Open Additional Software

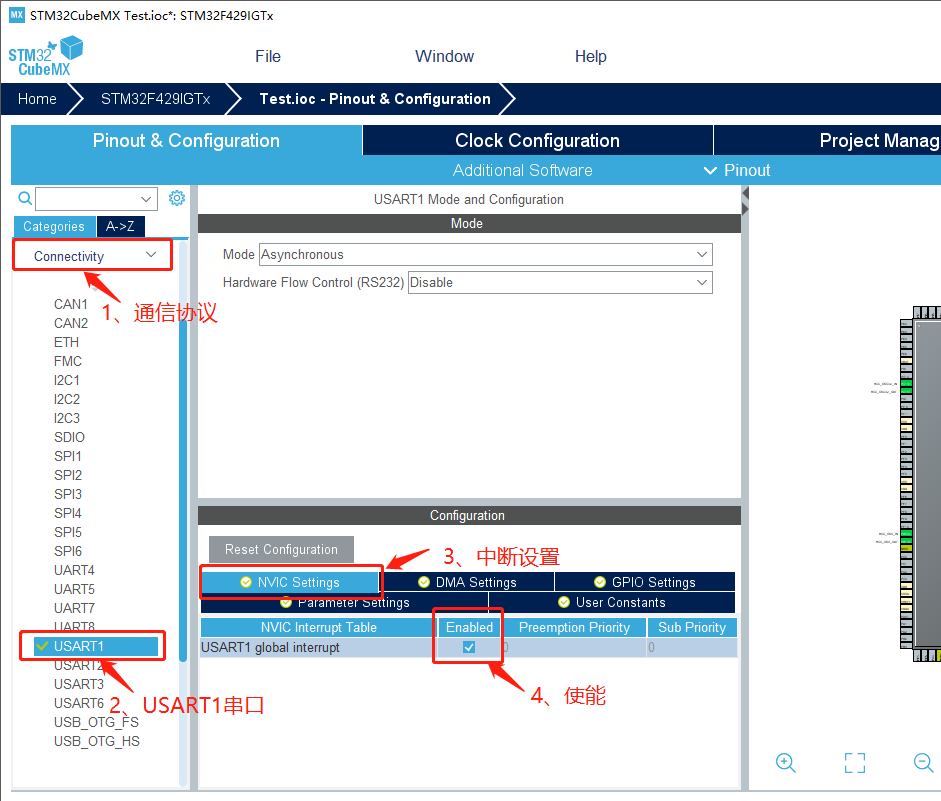522,170
